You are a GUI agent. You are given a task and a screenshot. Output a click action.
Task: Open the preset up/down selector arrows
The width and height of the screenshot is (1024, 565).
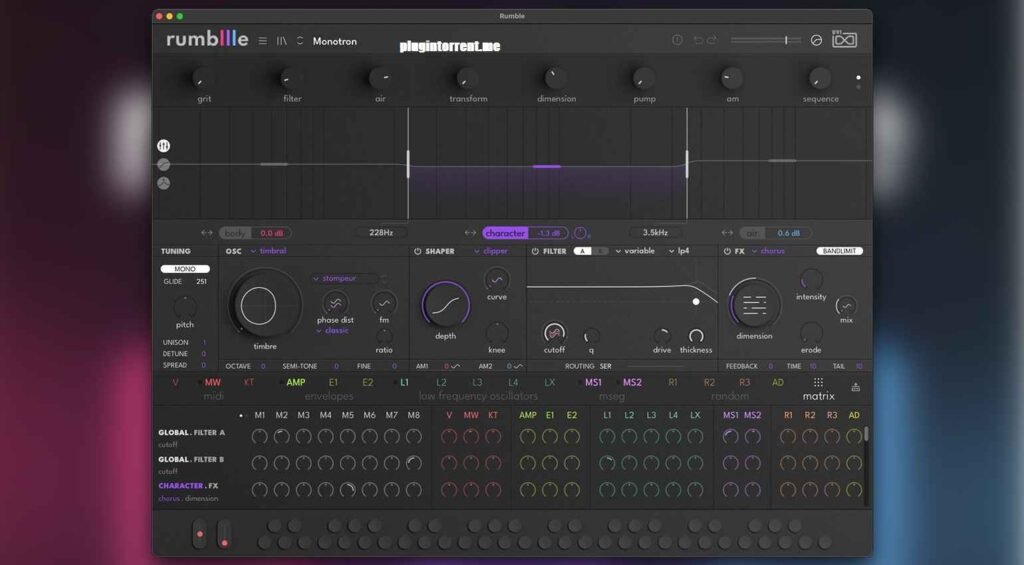[x=300, y=40]
